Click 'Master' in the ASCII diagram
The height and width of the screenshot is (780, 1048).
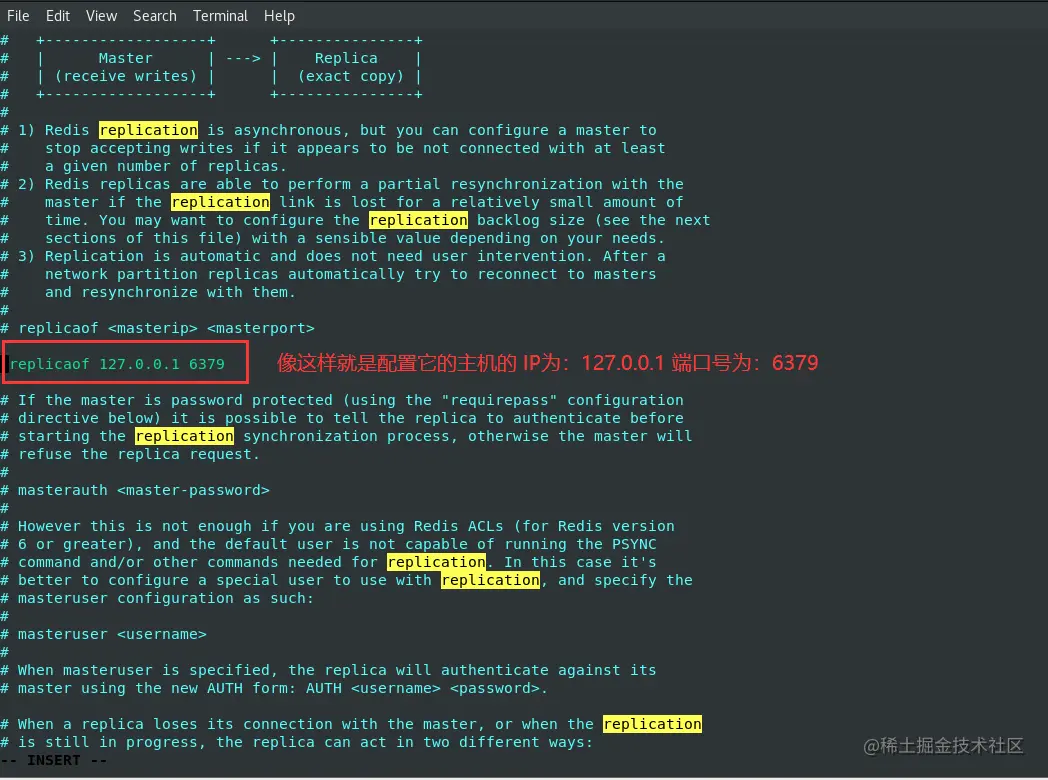click(x=126, y=58)
